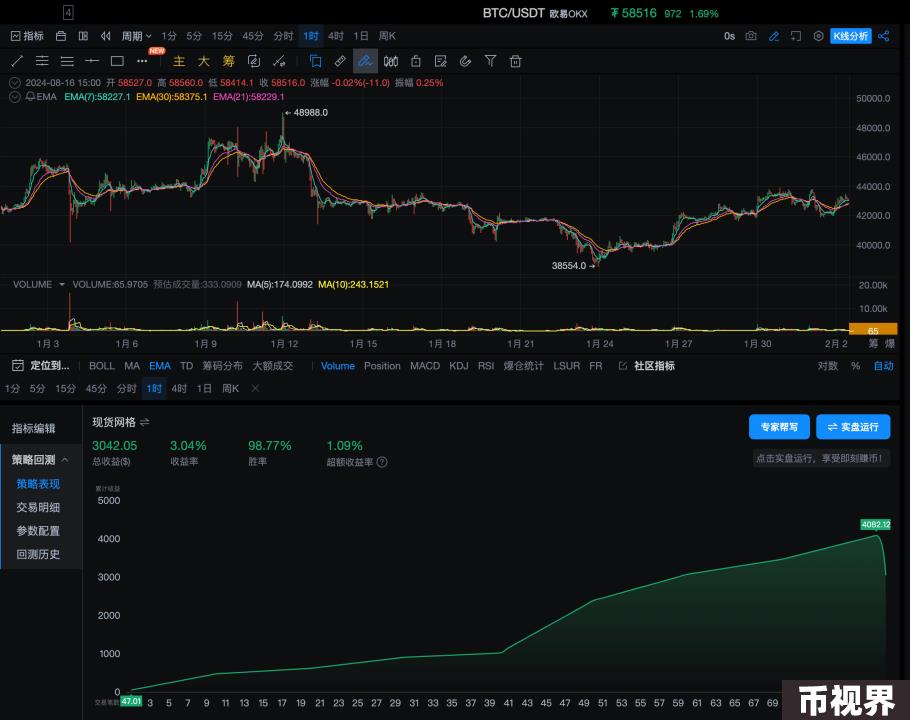Toggle the highlighted EMA indicator in indicator bar
The image size is (910, 720).
pos(160,366)
